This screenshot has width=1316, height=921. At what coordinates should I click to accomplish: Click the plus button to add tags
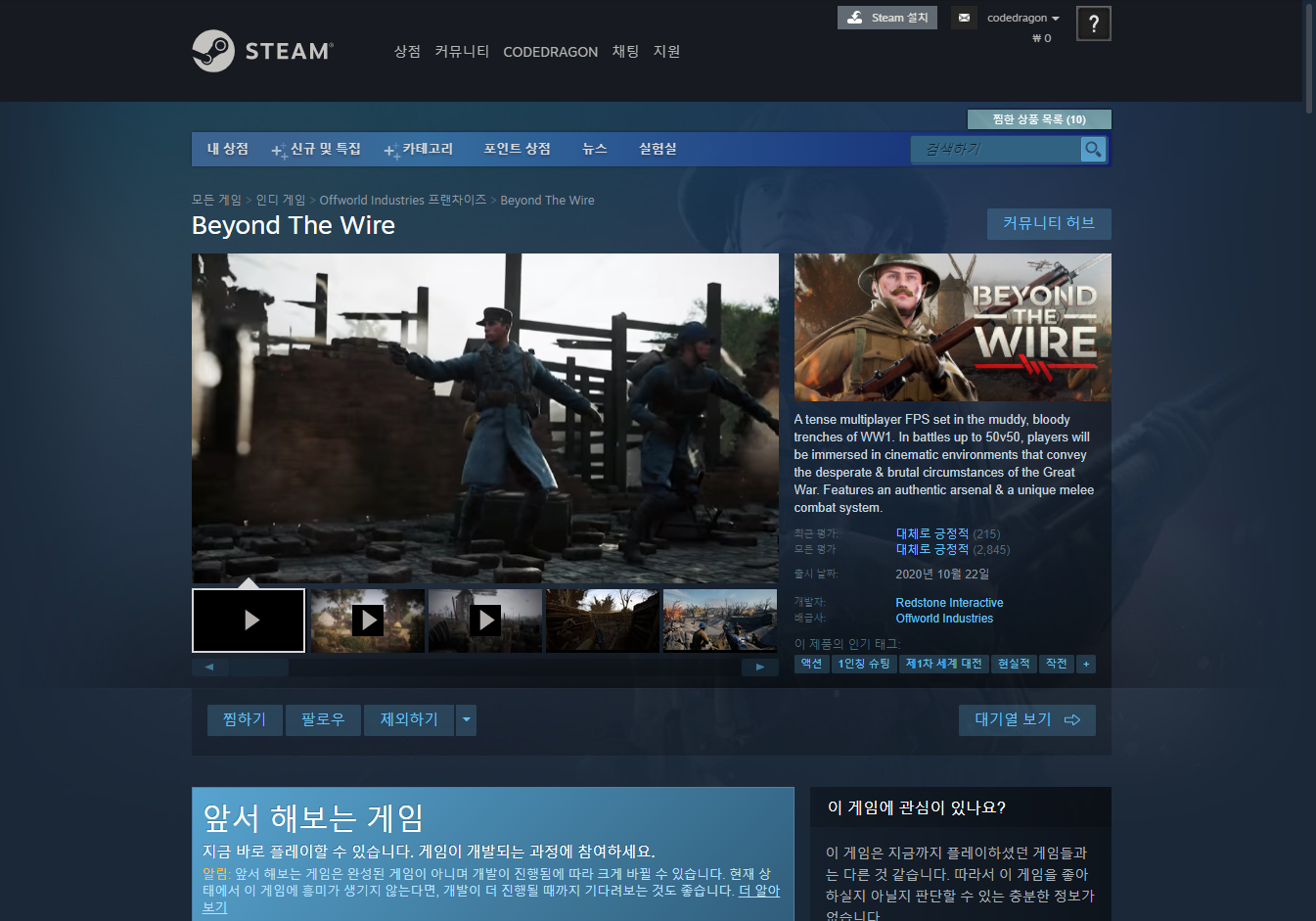1086,665
